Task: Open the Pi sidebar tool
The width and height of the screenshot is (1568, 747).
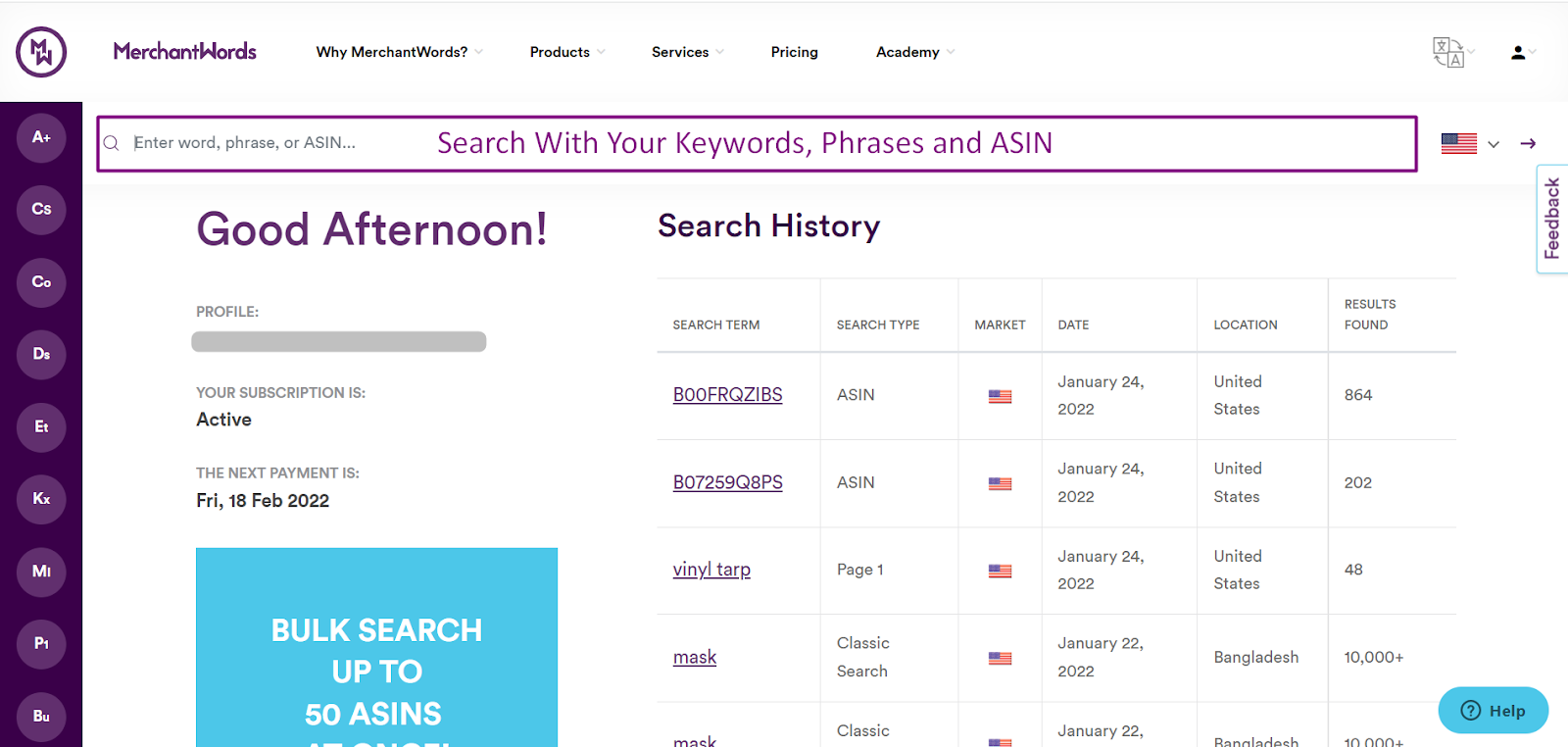Action: [41, 643]
